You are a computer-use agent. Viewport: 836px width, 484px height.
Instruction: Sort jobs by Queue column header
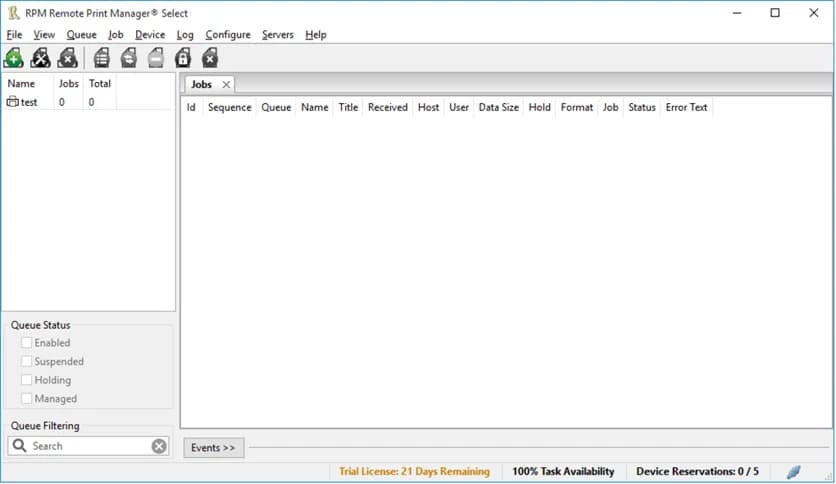click(x=276, y=107)
